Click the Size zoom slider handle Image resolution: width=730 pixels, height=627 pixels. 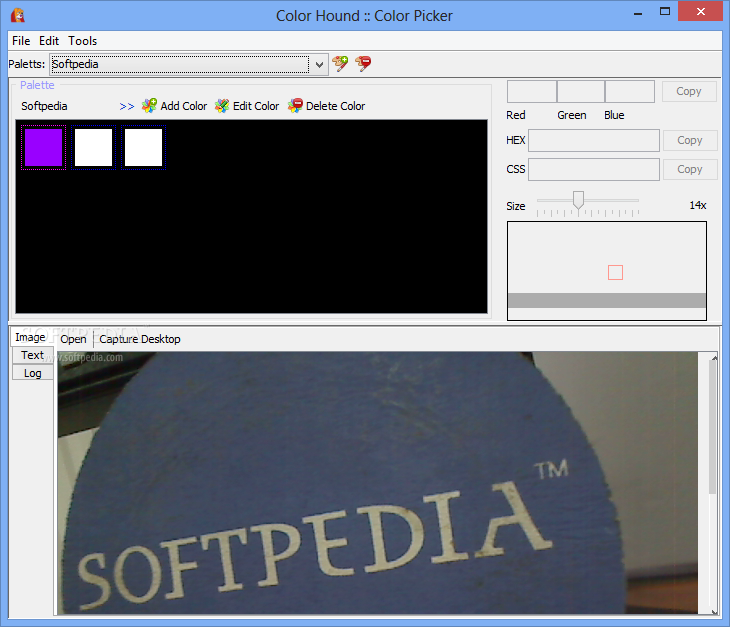click(x=578, y=200)
